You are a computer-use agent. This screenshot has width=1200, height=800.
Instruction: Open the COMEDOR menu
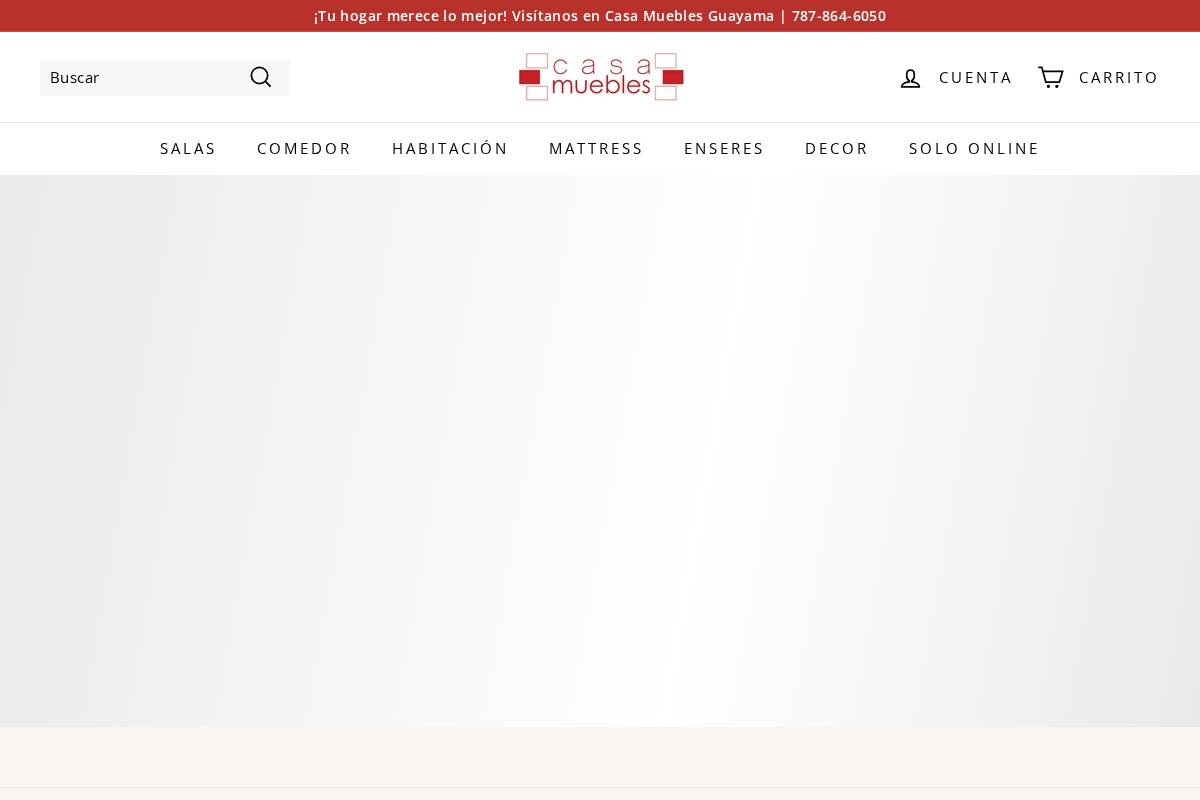[304, 148]
